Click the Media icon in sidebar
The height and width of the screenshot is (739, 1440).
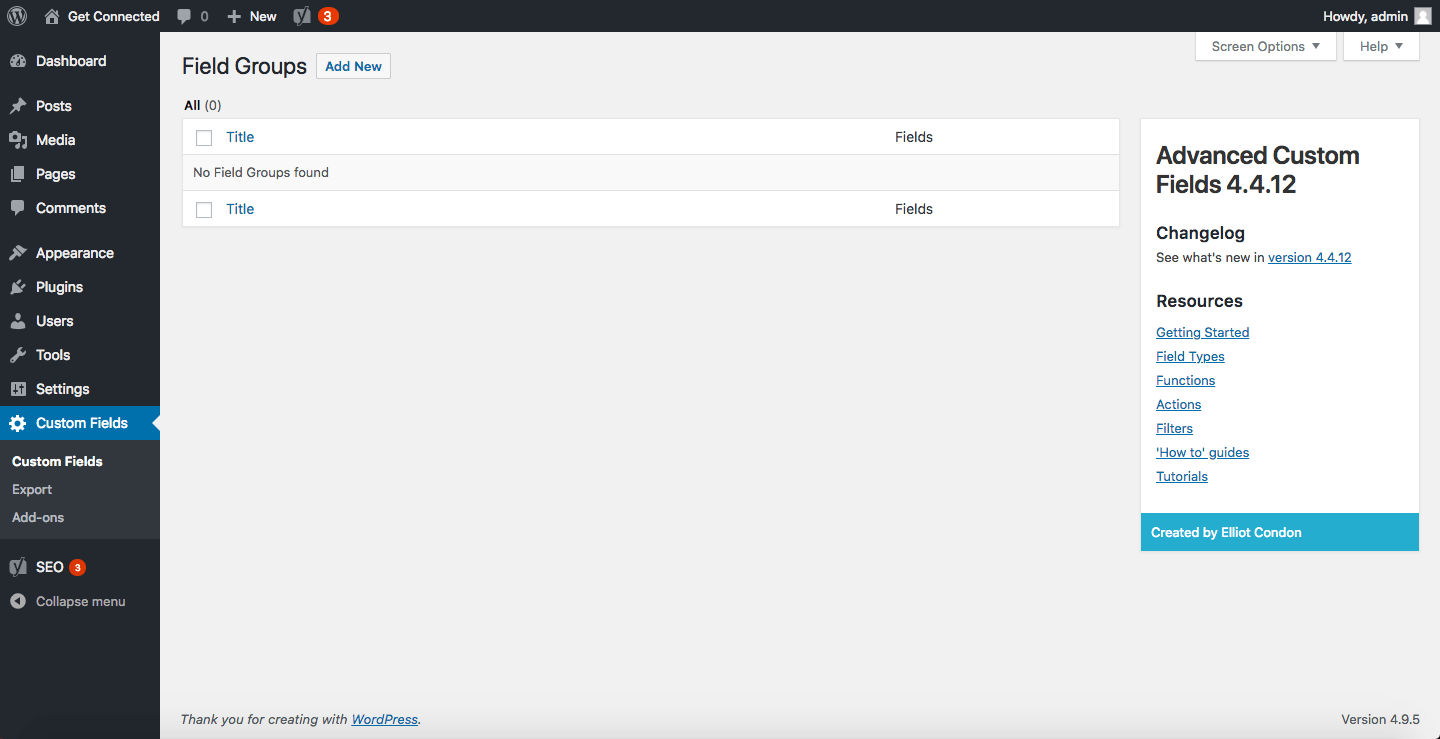tap(18, 140)
